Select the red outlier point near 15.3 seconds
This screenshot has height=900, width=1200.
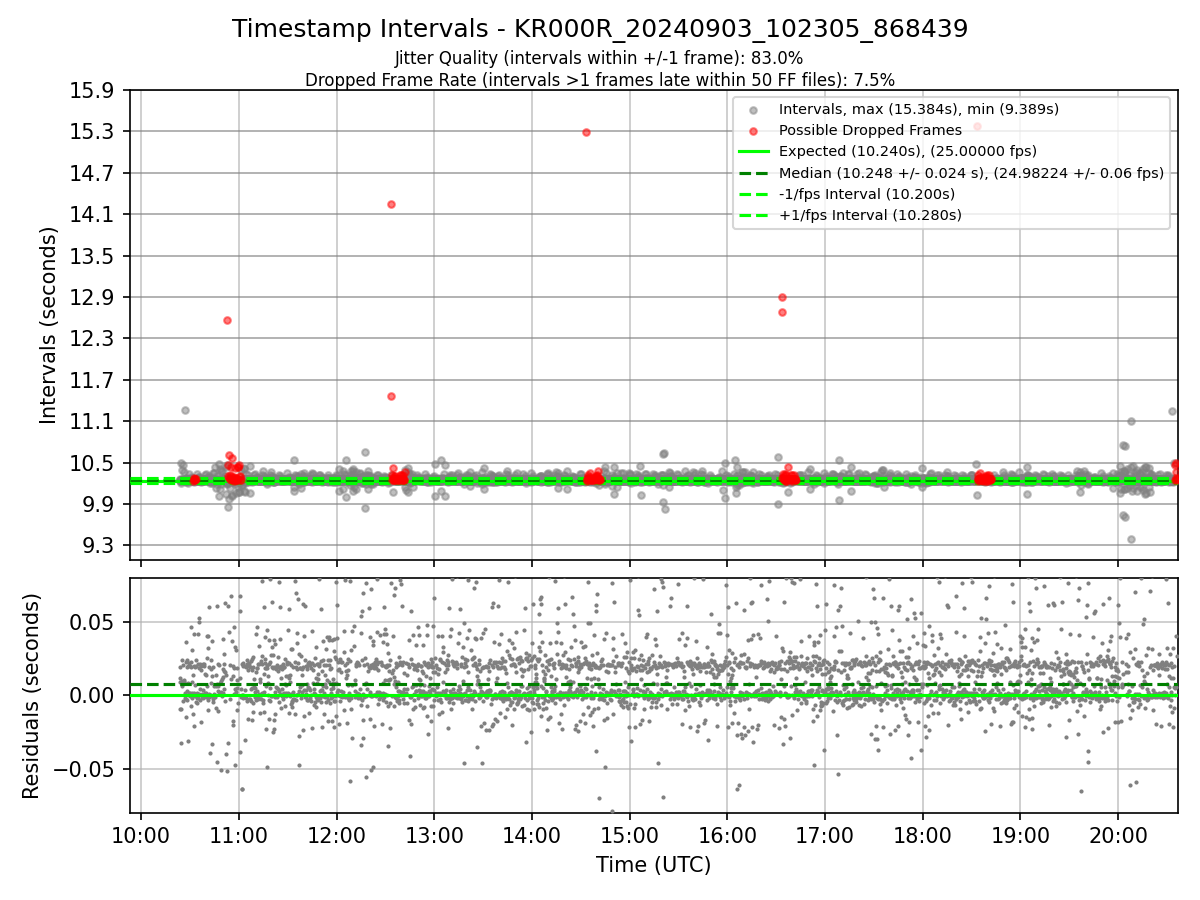point(586,132)
